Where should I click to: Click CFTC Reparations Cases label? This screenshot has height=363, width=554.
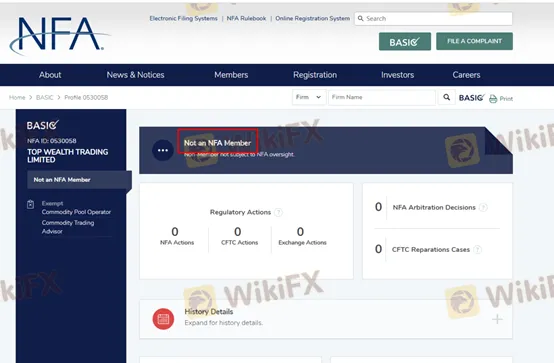tap(431, 250)
